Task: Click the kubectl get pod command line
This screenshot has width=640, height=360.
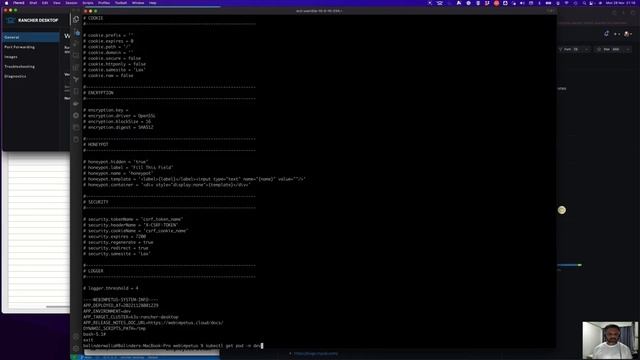Action: click(x=172, y=346)
